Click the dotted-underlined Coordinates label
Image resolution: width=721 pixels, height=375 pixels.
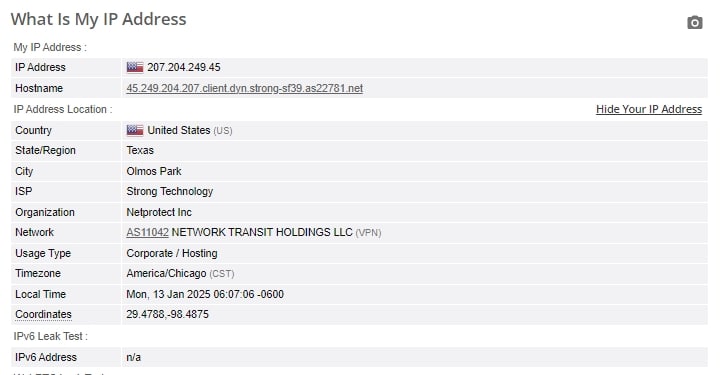click(43, 314)
